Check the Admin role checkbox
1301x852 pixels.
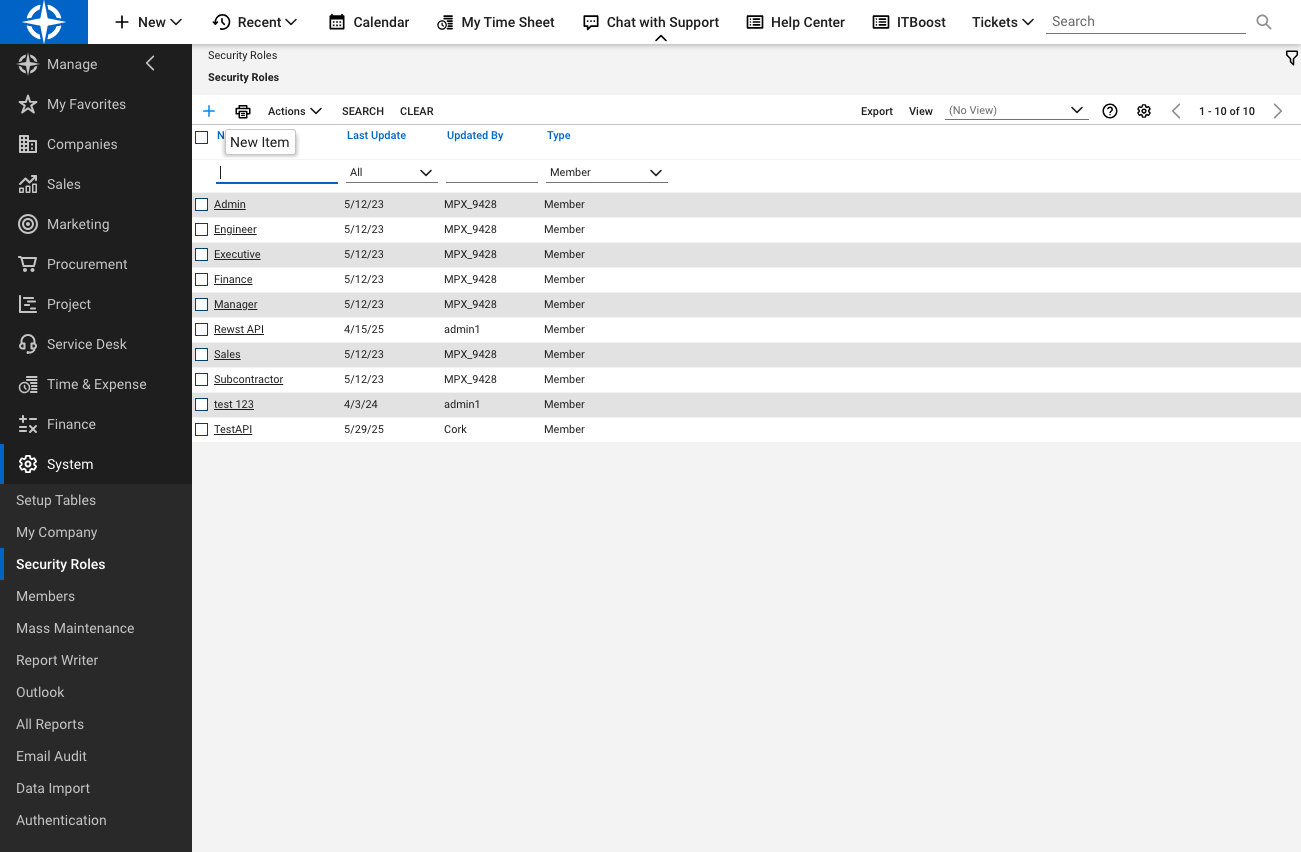202,204
